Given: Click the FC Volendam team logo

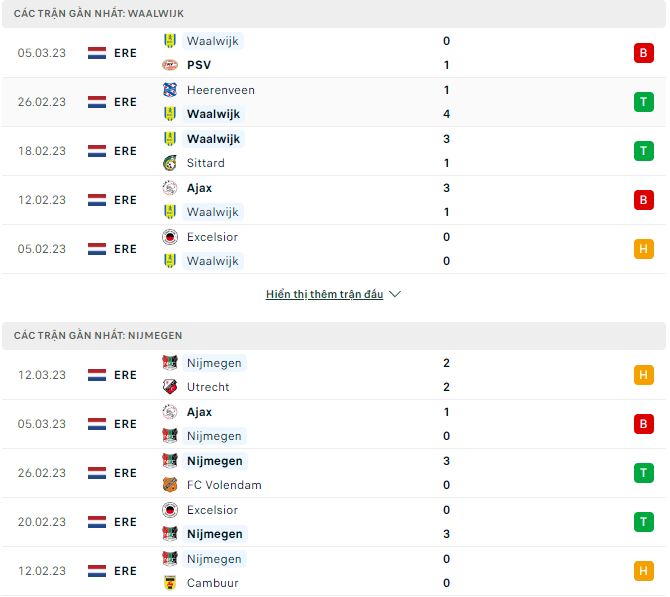Looking at the screenshot, I should tap(170, 485).
